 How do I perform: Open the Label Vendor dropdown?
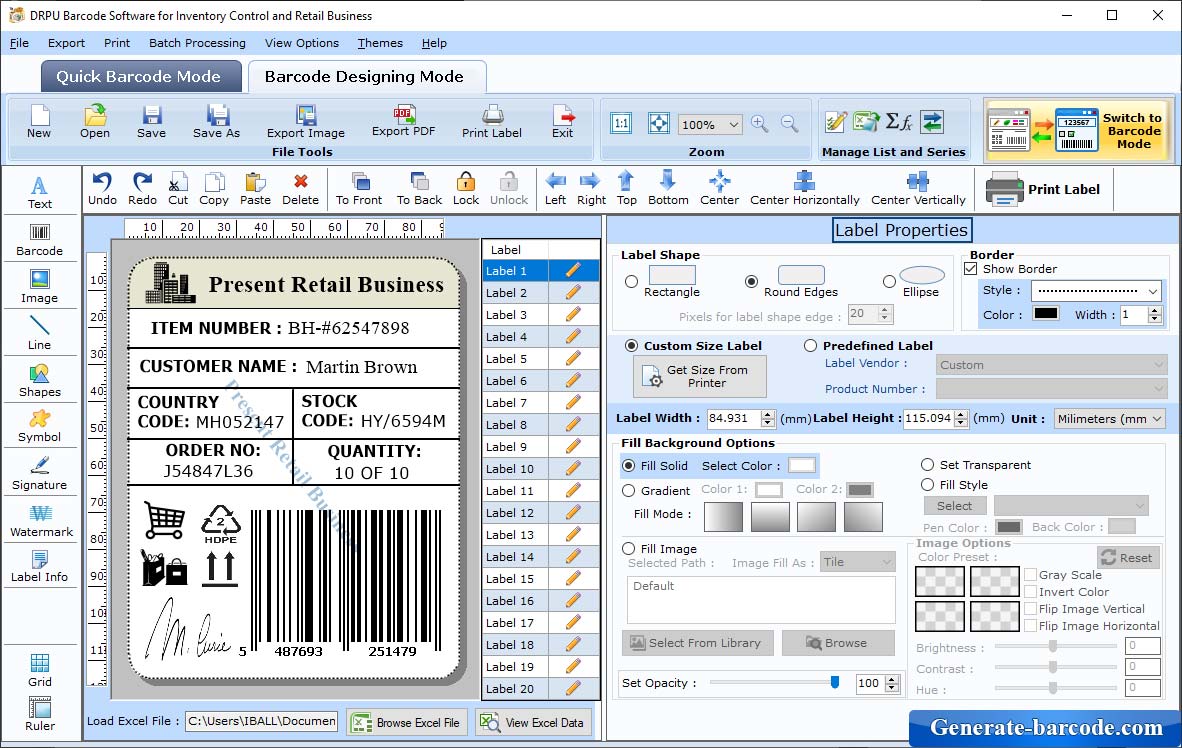click(x=1159, y=365)
